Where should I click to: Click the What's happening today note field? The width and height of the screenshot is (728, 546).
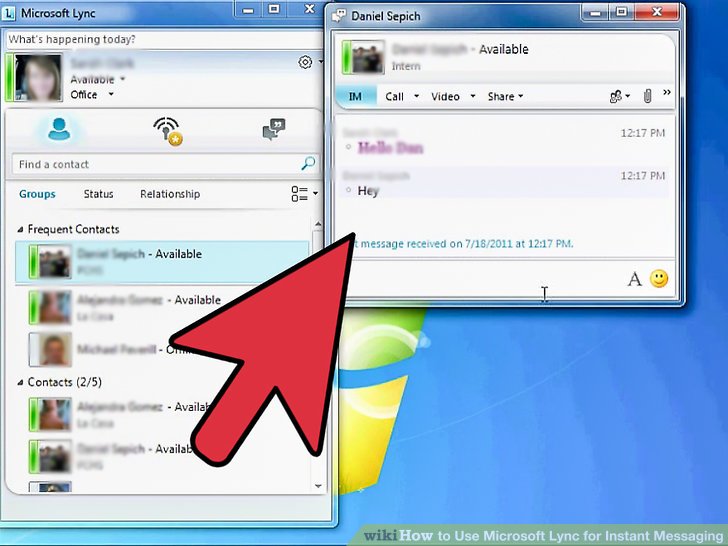(x=163, y=39)
